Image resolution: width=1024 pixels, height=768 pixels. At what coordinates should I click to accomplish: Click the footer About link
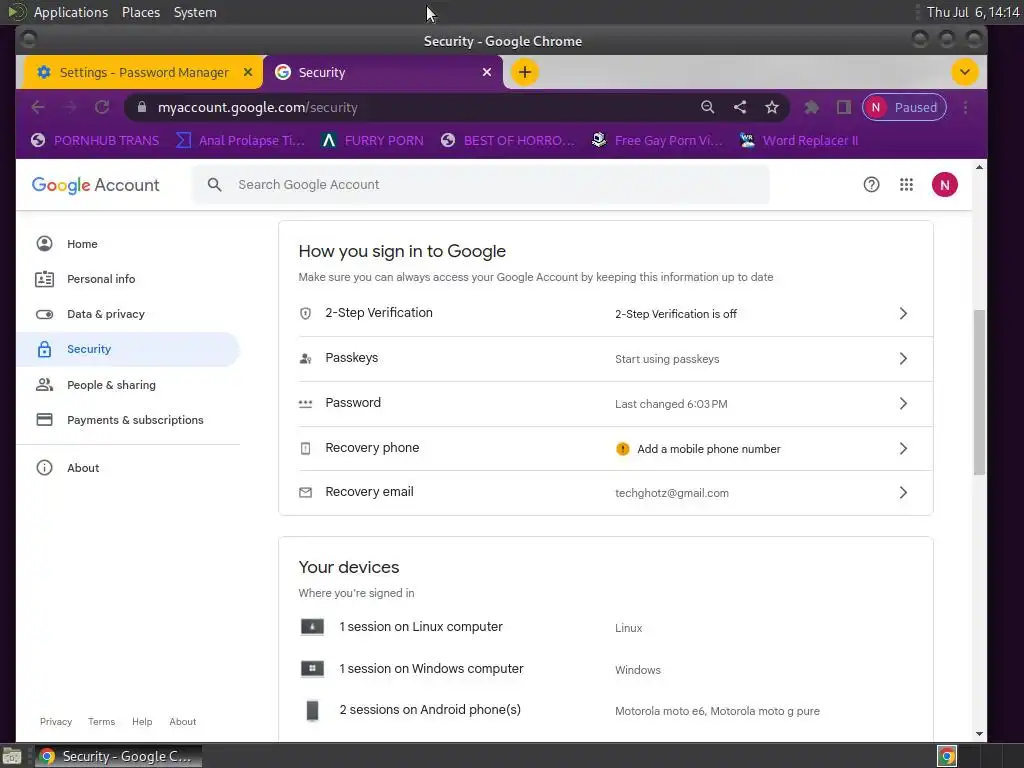[182, 722]
